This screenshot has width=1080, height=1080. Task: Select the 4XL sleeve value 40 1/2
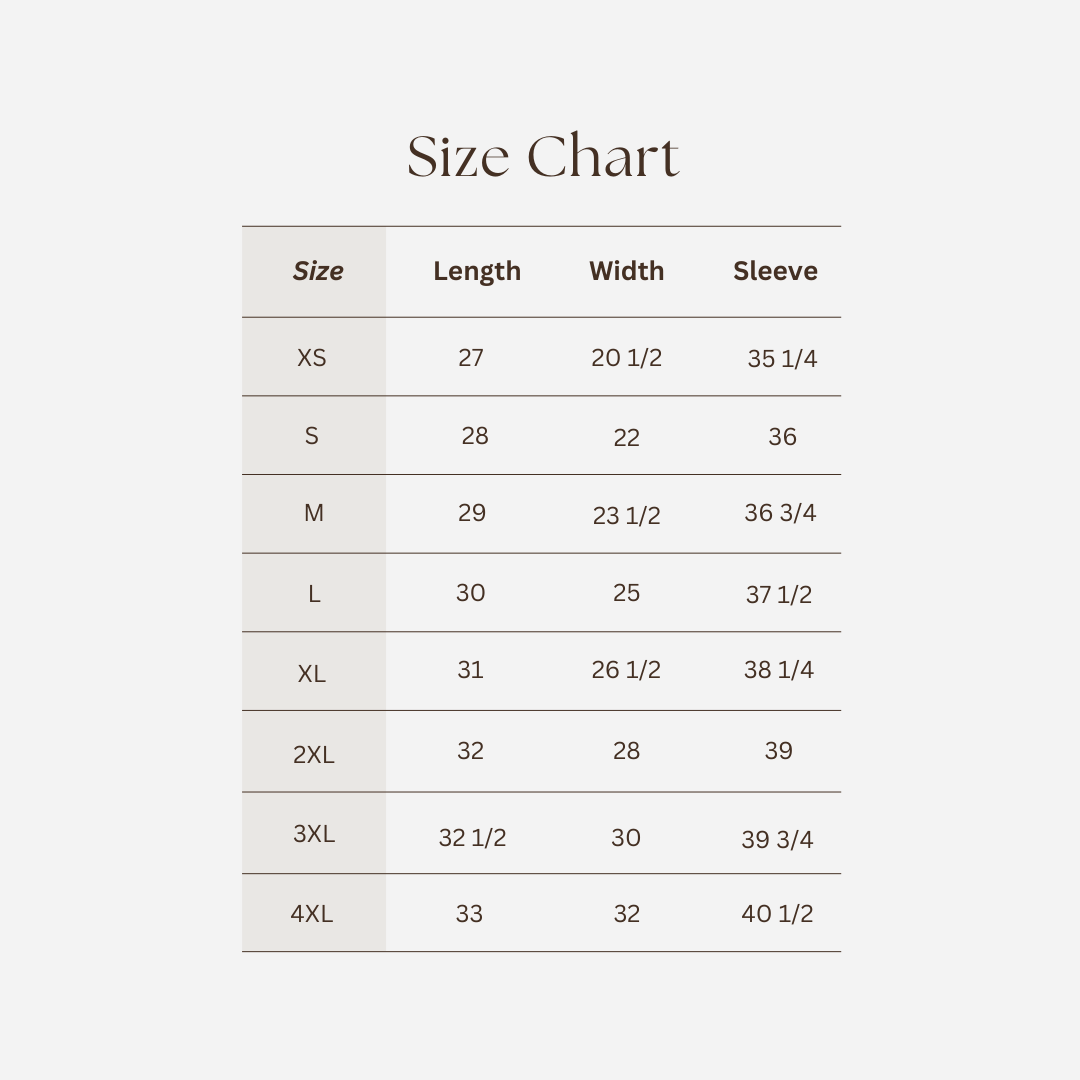pos(777,914)
